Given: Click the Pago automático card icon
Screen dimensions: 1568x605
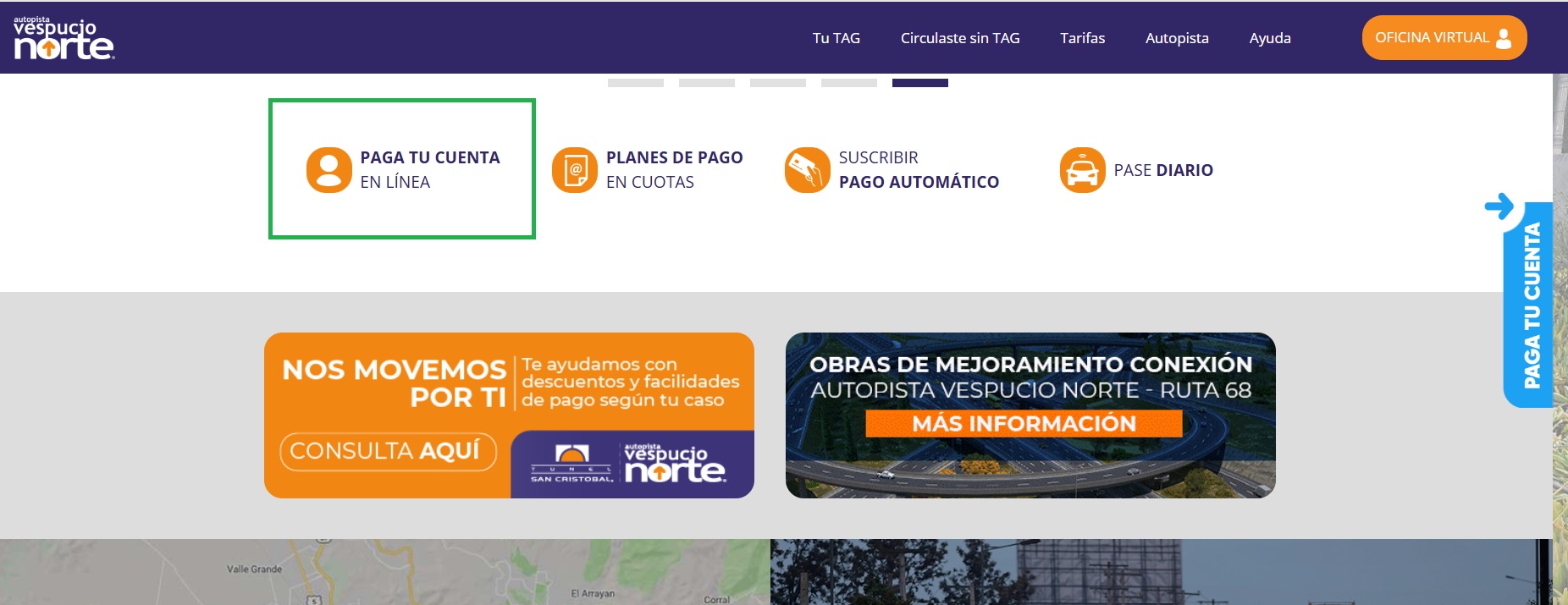Looking at the screenshot, I should [807, 170].
